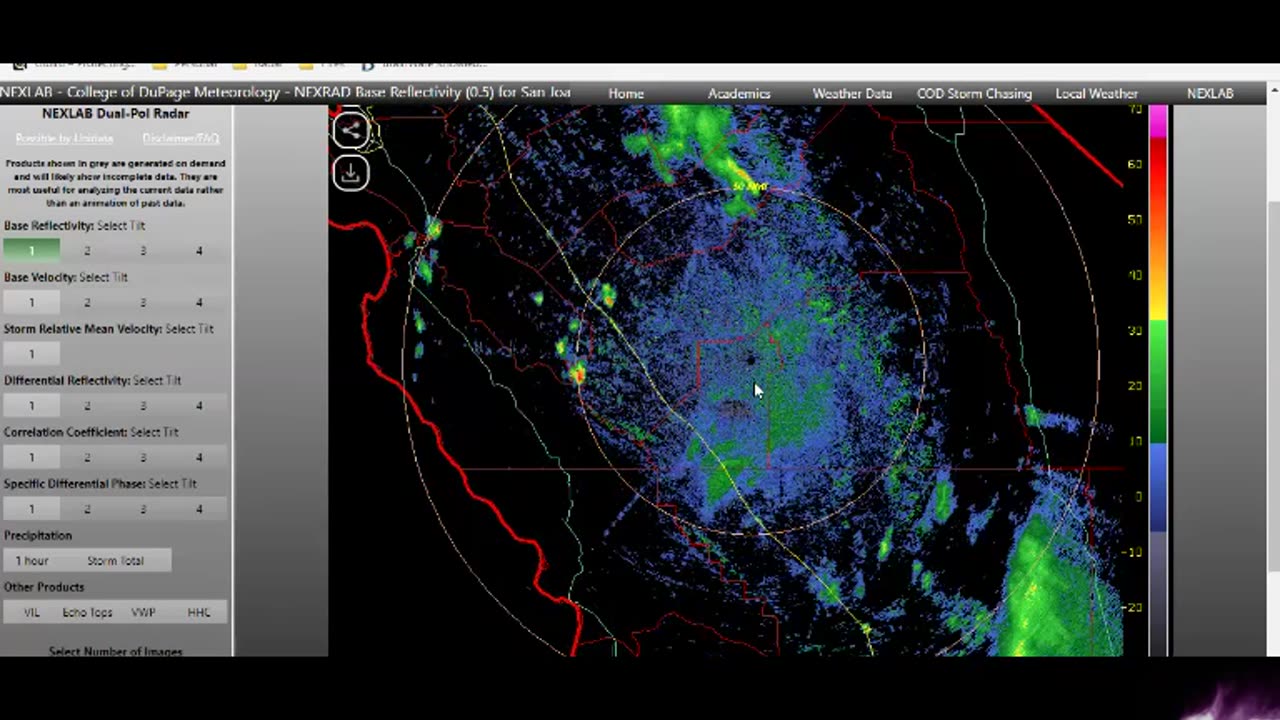Select Storm Relative Mean Velocity tilt 1
Image resolution: width=1280 pixels, height=720 pixels.
[x=31, y=353]
